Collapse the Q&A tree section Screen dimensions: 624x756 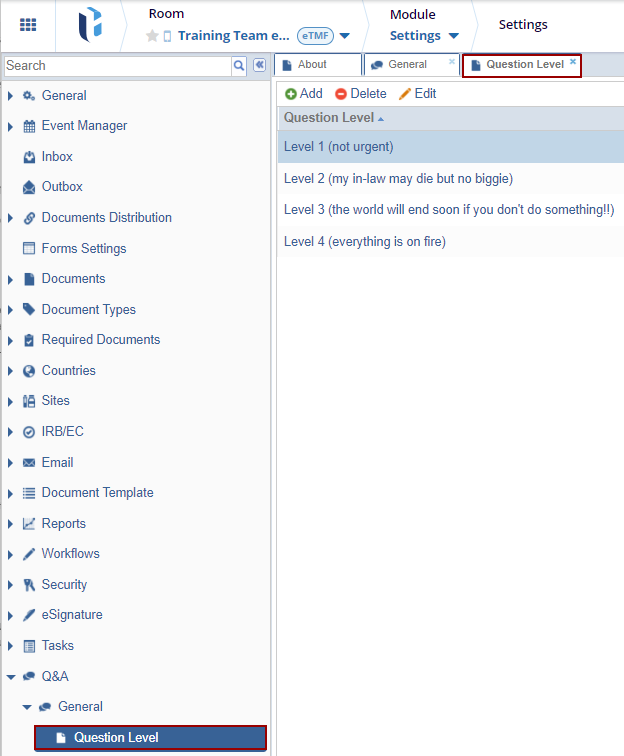[x=10, y=677]
